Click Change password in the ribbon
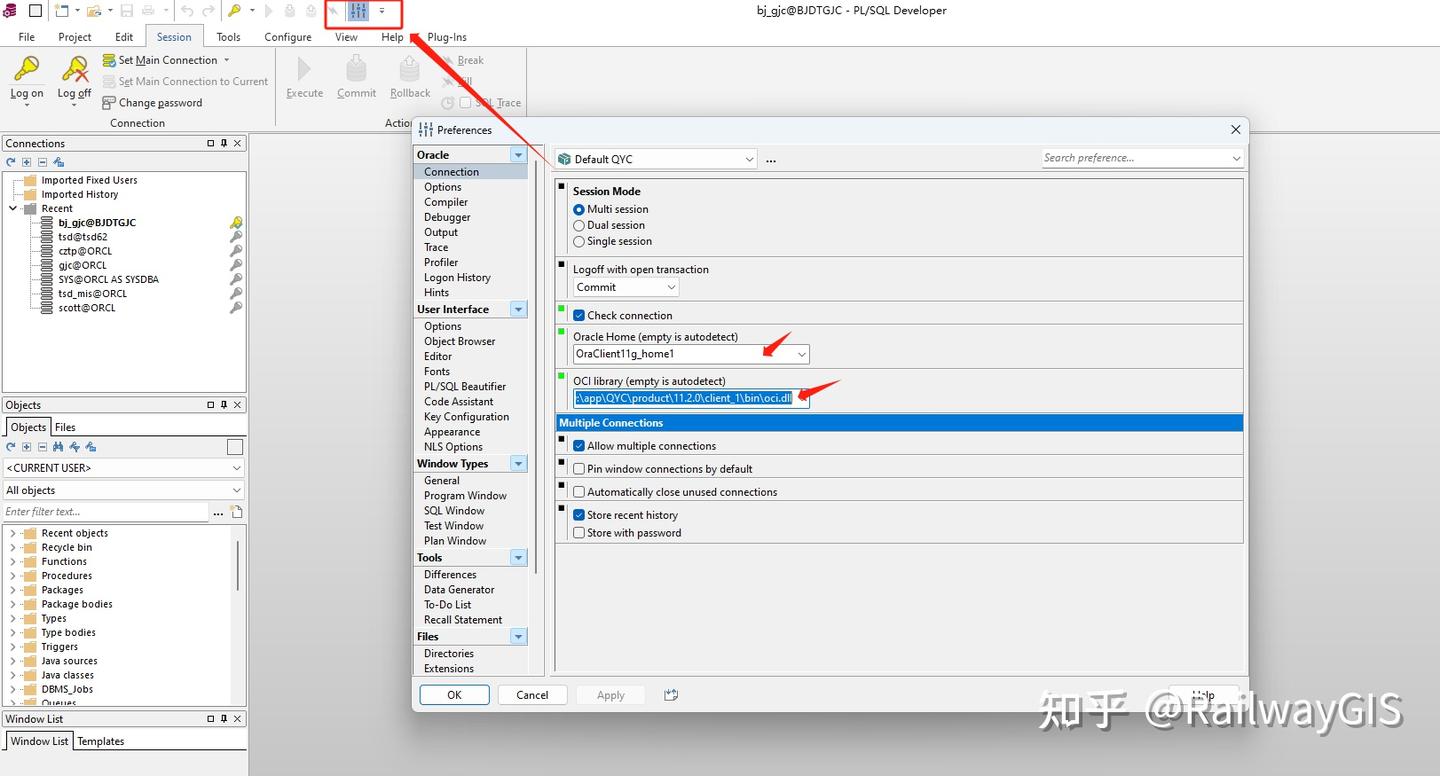Screen dimensions: 1440x776 pos(152,103)
